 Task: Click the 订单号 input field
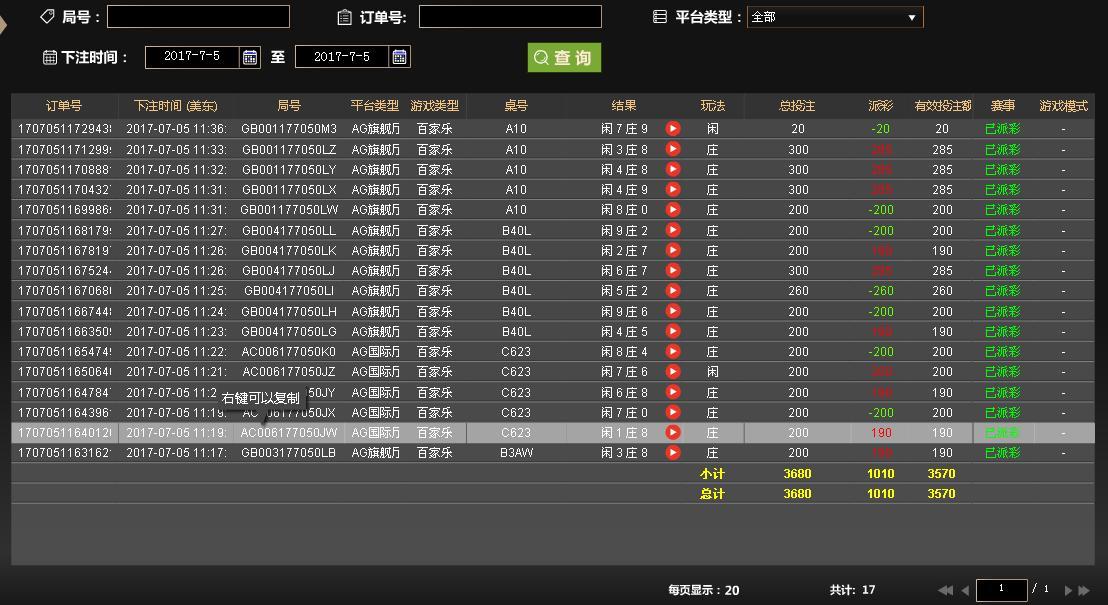click(510, 17)
